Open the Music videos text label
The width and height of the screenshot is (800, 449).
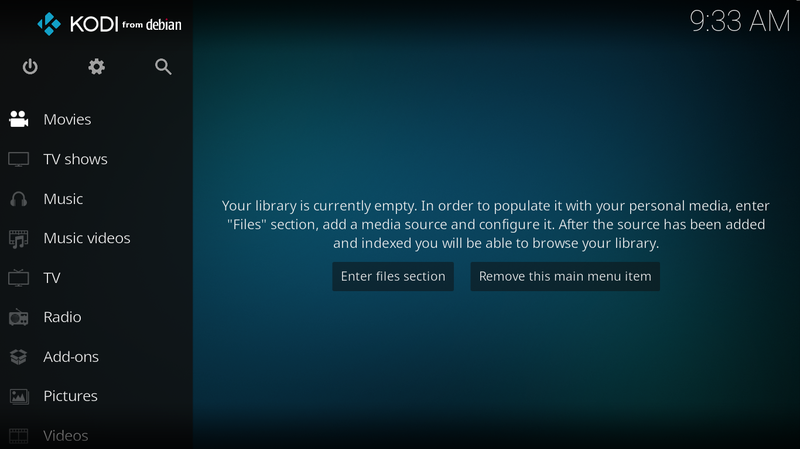(x=87, y=238)
